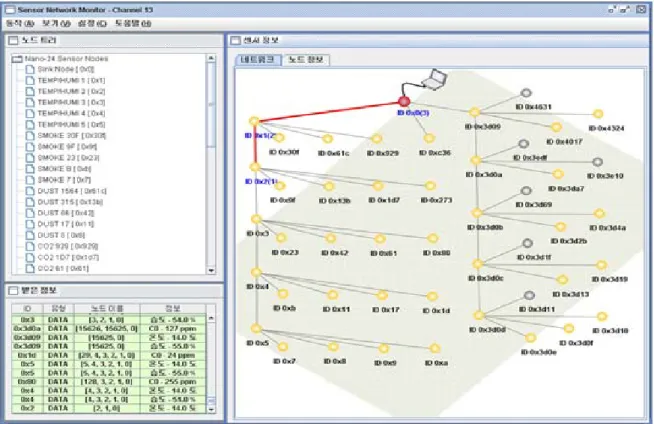Open the 보기 menu
Screen dimensions: 654x424
[56, 24]
